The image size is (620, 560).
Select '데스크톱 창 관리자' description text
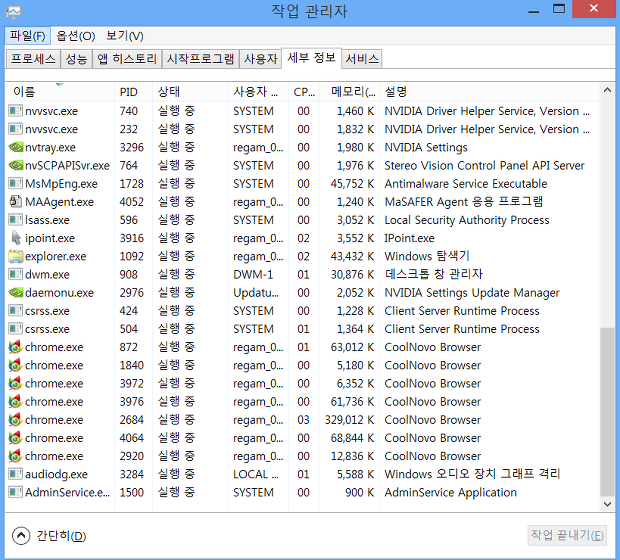434,274
